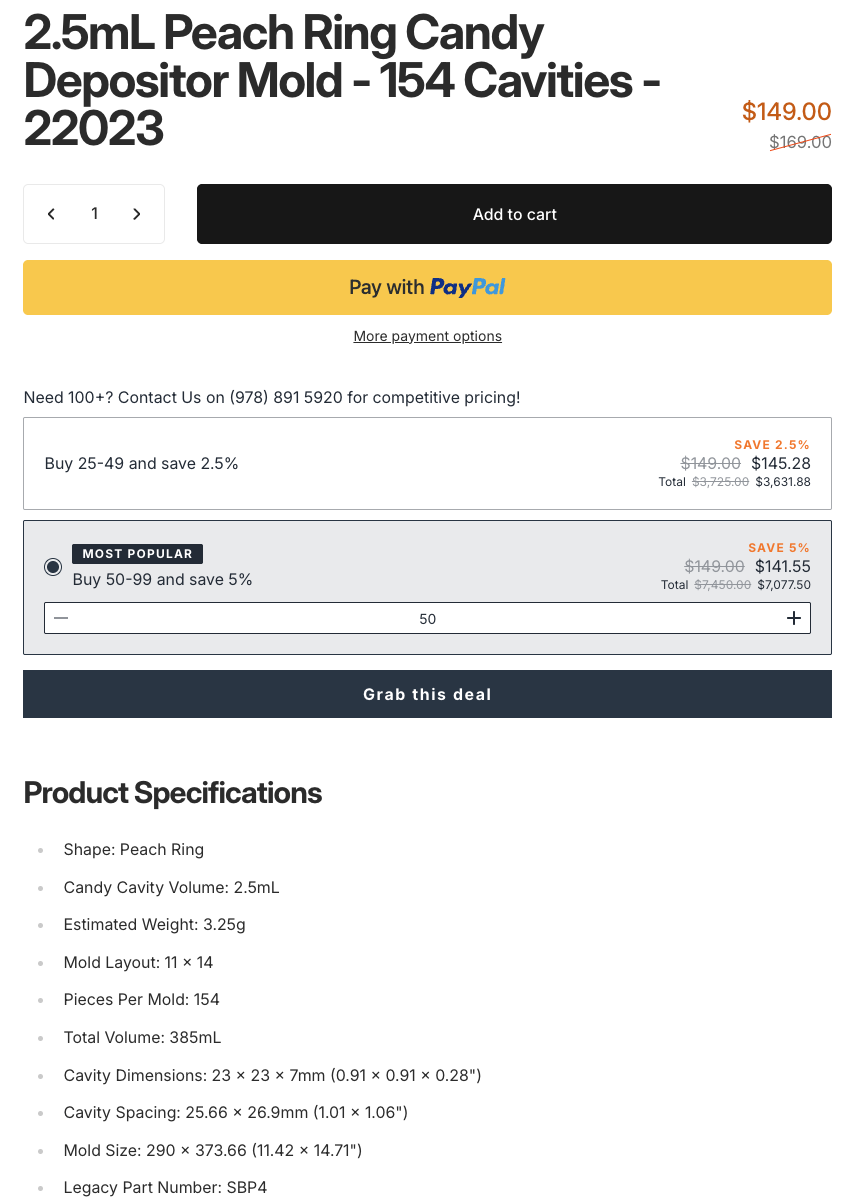Click the phone number (978) 891 5920
The height and width of the screenshot is (1203, 860).
286,397
